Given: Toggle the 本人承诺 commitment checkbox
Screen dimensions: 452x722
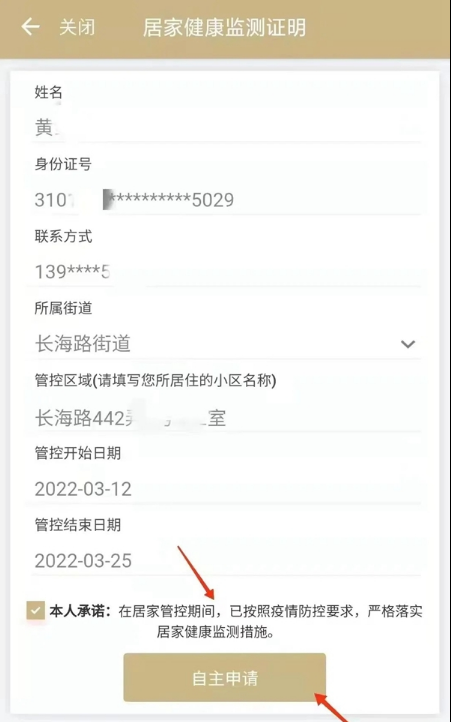Looking at the screenshot, I should 35,611.
